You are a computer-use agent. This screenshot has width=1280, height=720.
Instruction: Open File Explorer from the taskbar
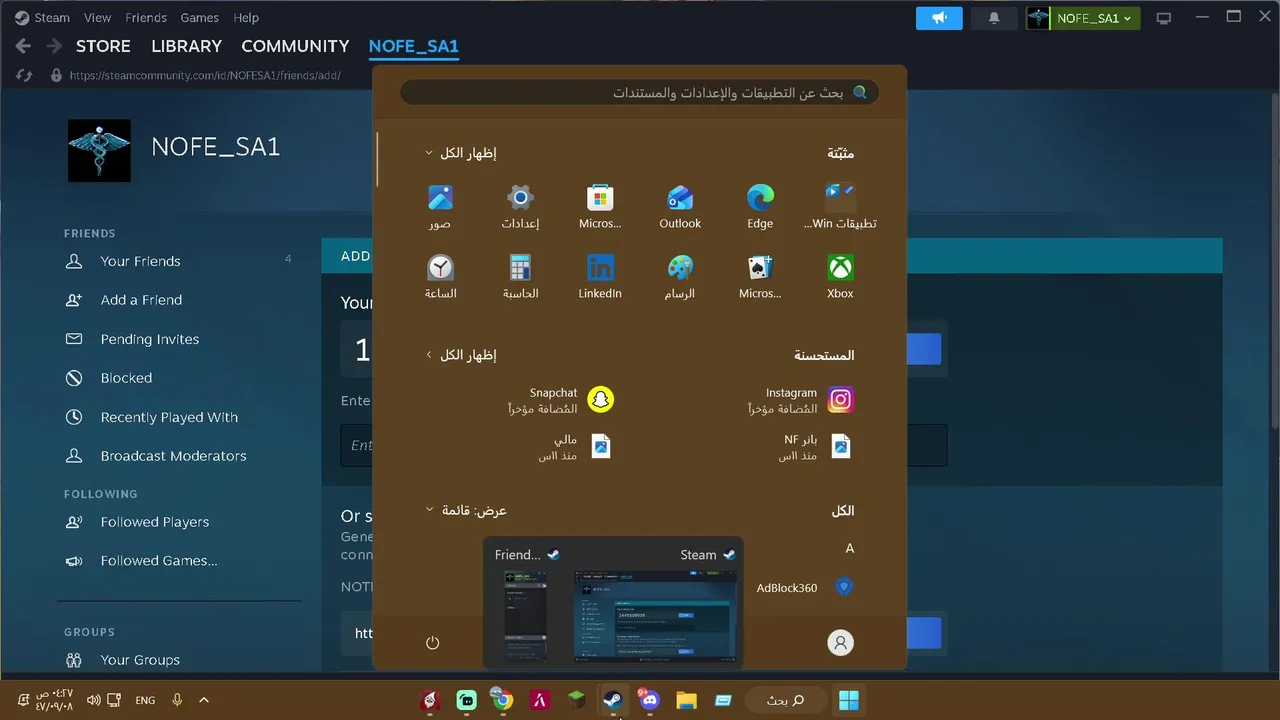686,700
